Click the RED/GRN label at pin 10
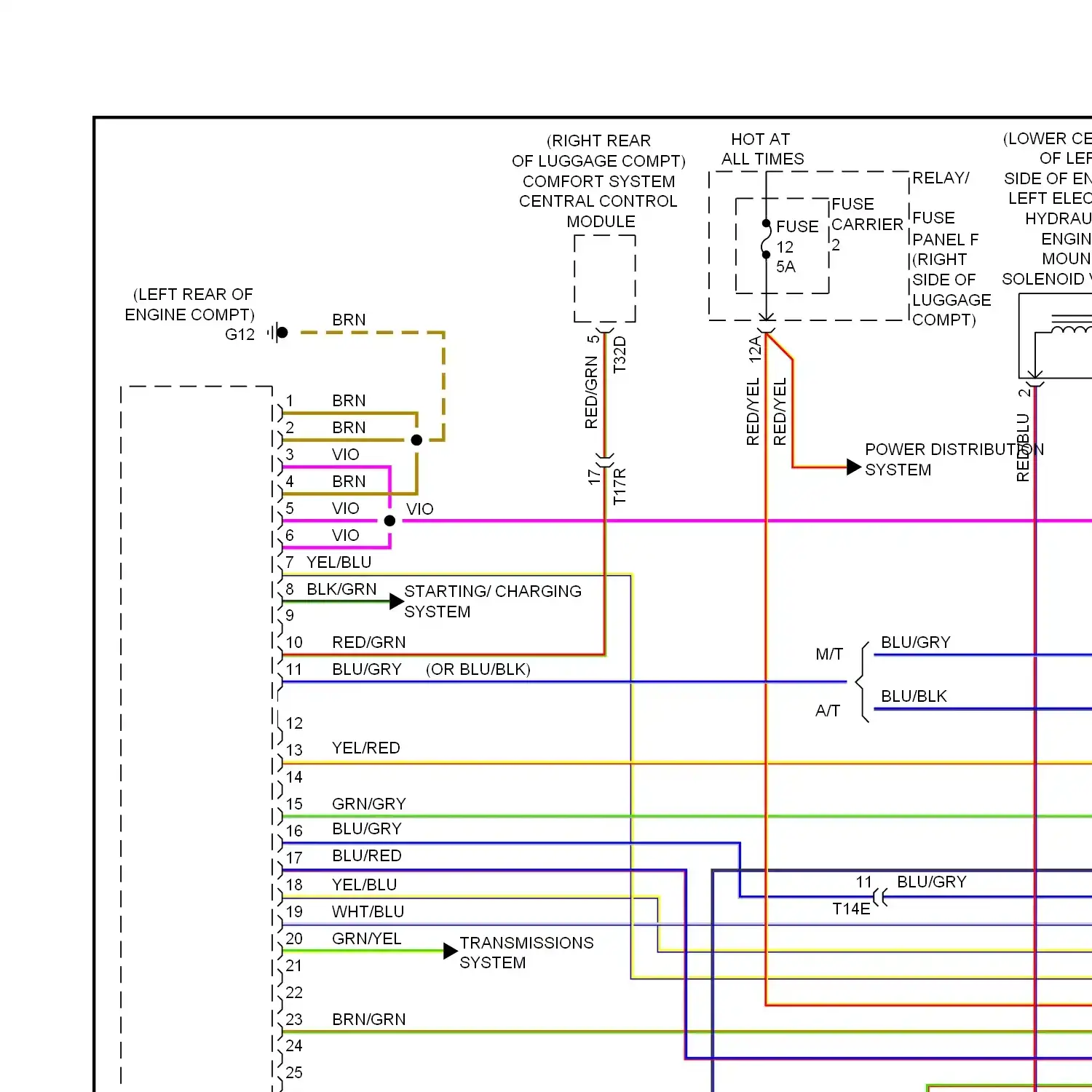The image size is (1092, 1092). 369,642
